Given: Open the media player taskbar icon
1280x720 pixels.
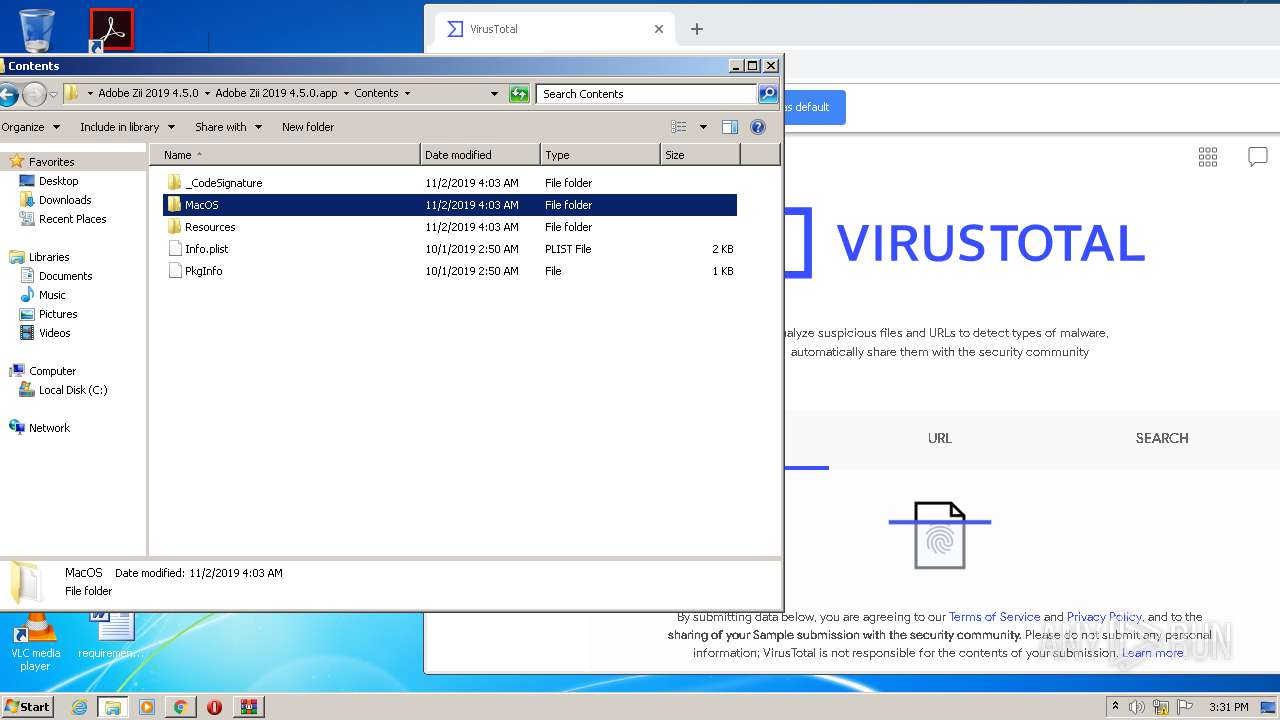Looking at the screenshot, I should point(147,707).
